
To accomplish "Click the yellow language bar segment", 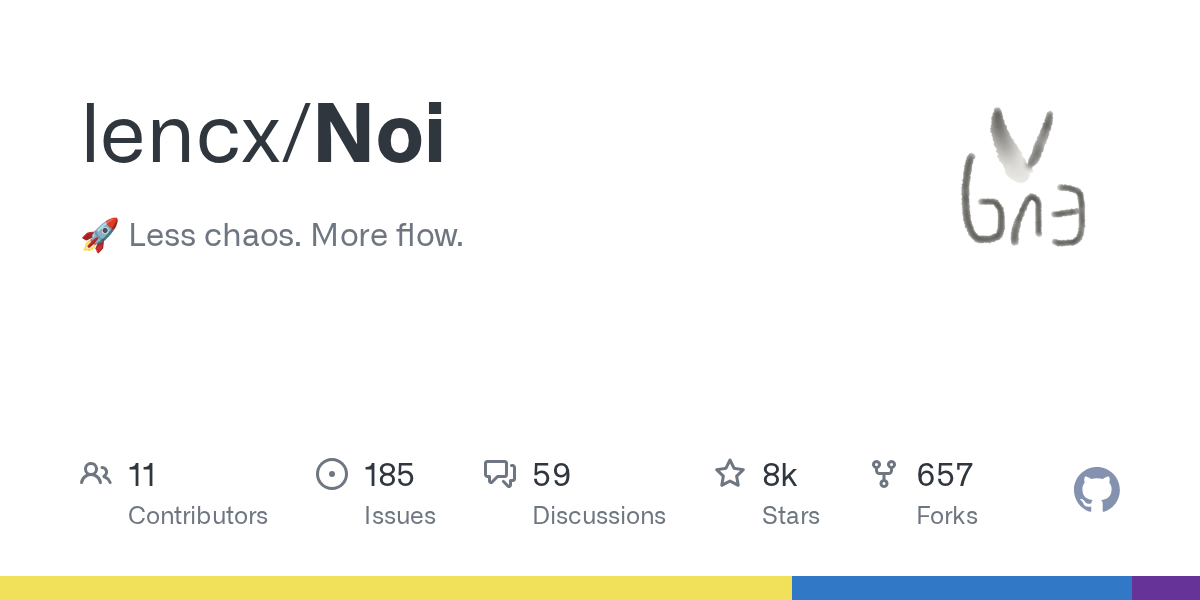I will click(395, 588).
